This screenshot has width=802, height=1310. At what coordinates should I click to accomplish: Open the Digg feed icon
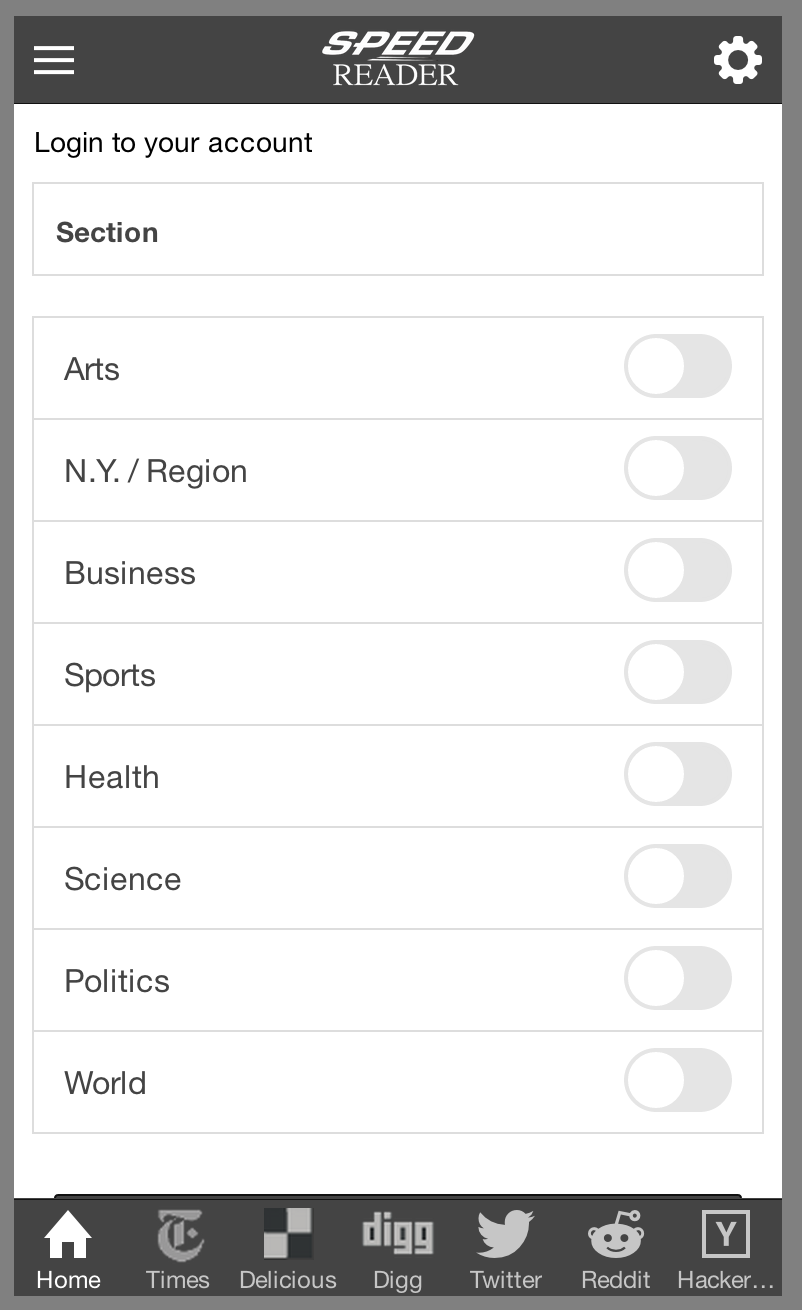pyautogui.click(x=397, y=1234)
